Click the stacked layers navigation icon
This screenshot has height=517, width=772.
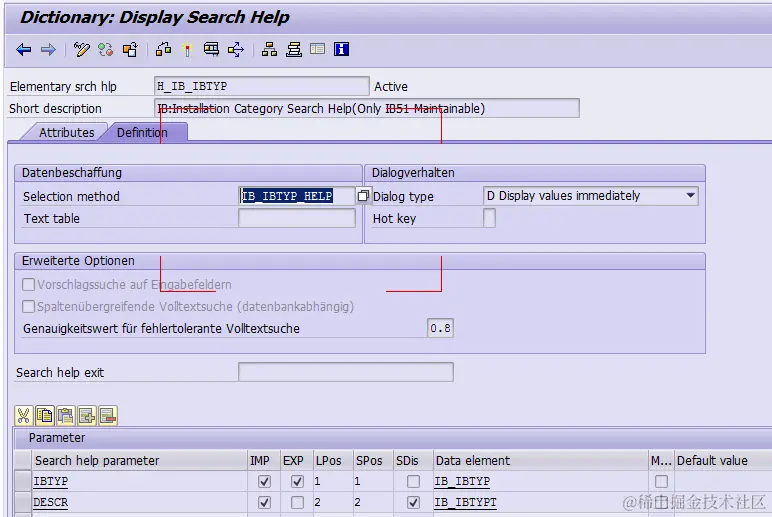point(293,50)
